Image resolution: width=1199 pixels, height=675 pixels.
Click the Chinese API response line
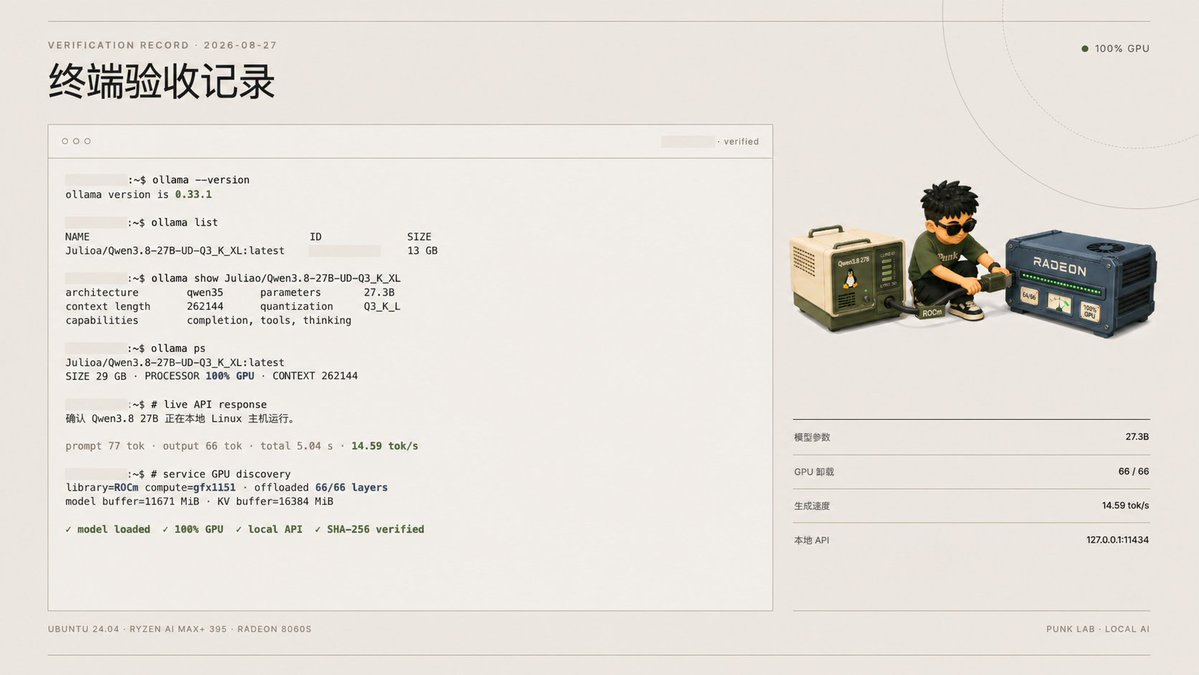(180, 419)
